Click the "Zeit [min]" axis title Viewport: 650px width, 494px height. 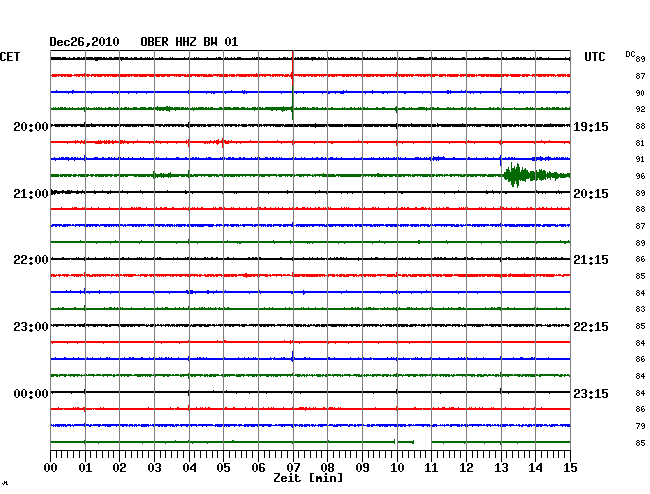(x=308, y=478)
